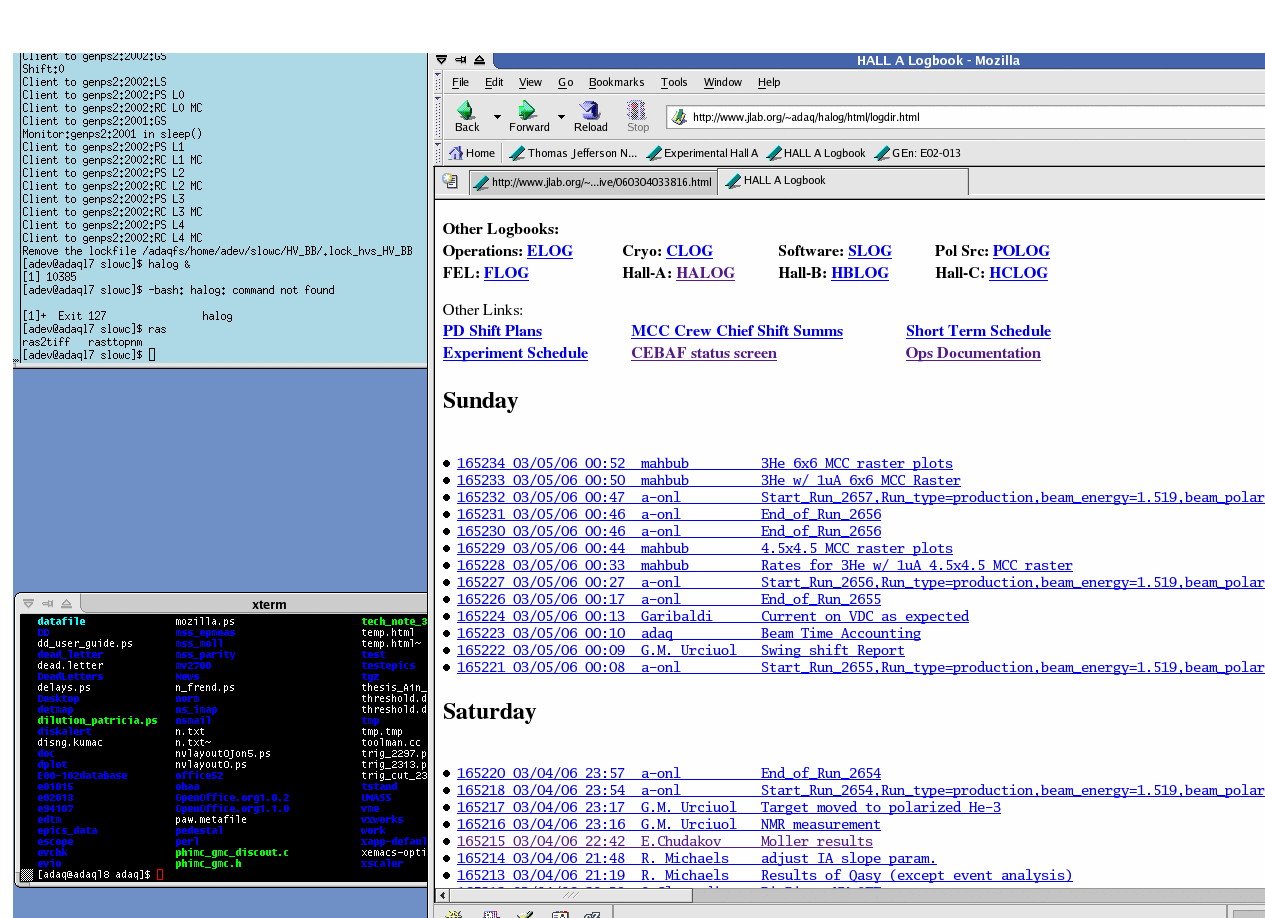Image resolution: width=1265 pixels, height=918 pixels.
Task: Open the MCC Crew Chief Shift Summs link
Action: click(x=737, y=331)
